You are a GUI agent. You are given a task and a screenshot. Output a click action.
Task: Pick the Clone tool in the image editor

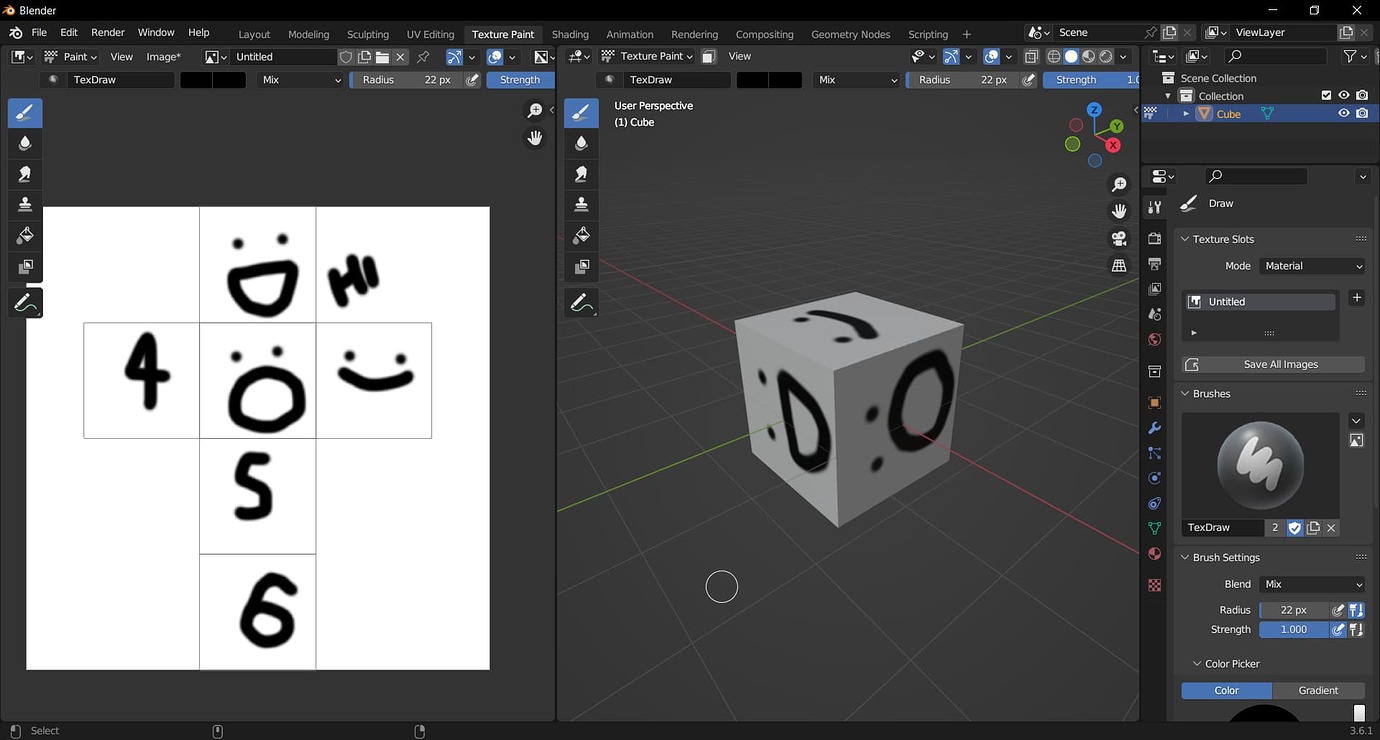pos(25,205)
